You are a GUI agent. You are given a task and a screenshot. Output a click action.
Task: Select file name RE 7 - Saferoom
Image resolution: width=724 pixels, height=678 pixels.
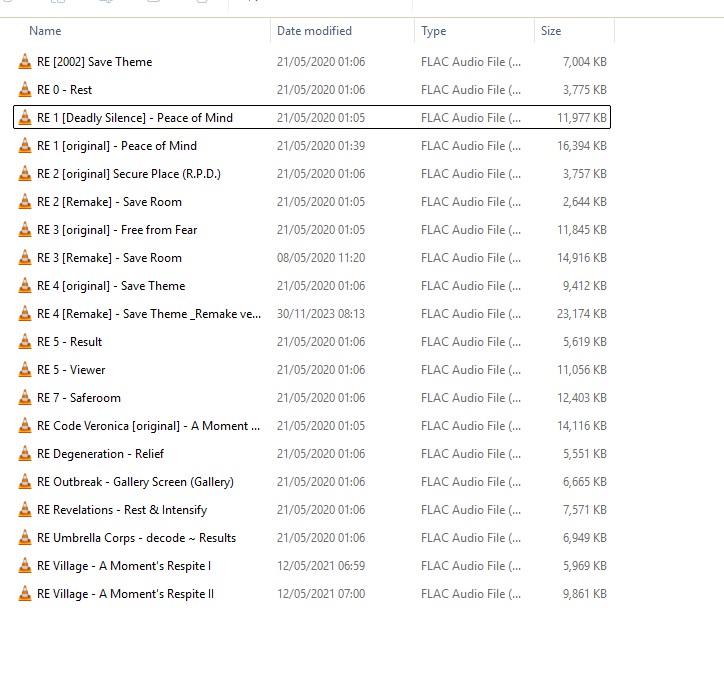point(78,398)
